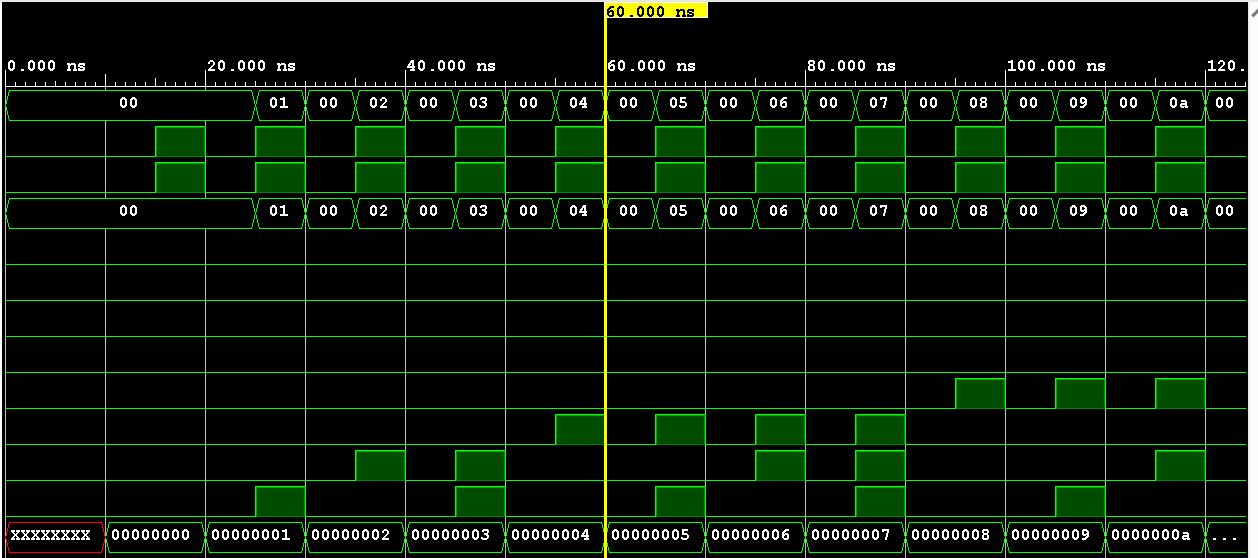Select the 02 value in the fourth signal row
Image resolution: width=1258 pixels, height=558 pixels.
coord(380,211)
